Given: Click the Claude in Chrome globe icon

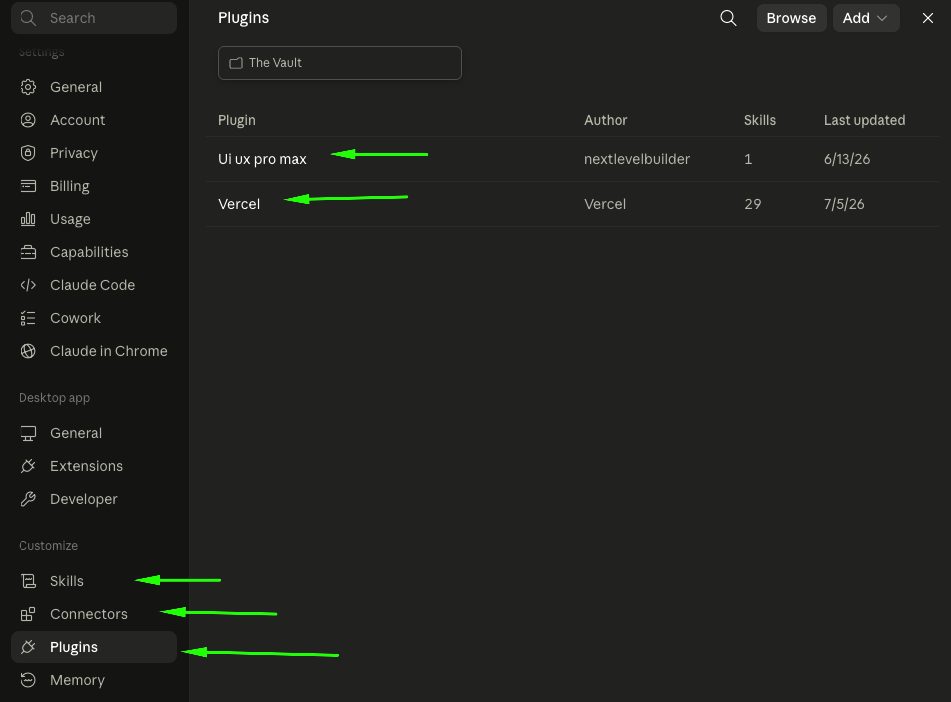Looking at the screenshot, I should [28, 351].
